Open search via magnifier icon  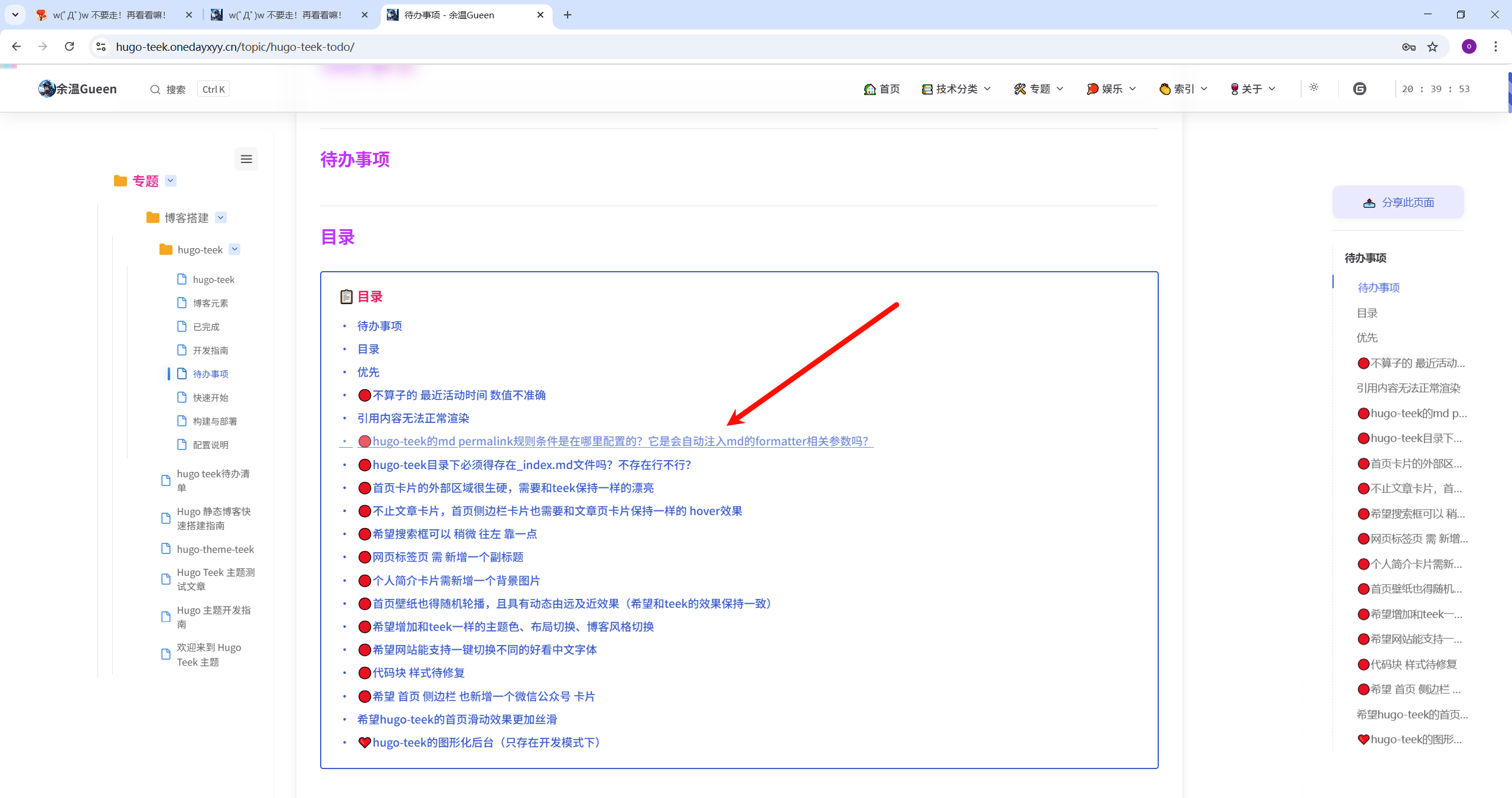(x=155, y=89)
